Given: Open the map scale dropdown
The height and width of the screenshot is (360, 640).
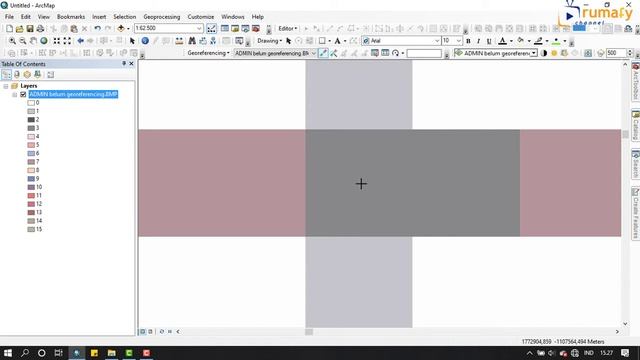Looking at the screenshot, I should [x=199, y=29].
